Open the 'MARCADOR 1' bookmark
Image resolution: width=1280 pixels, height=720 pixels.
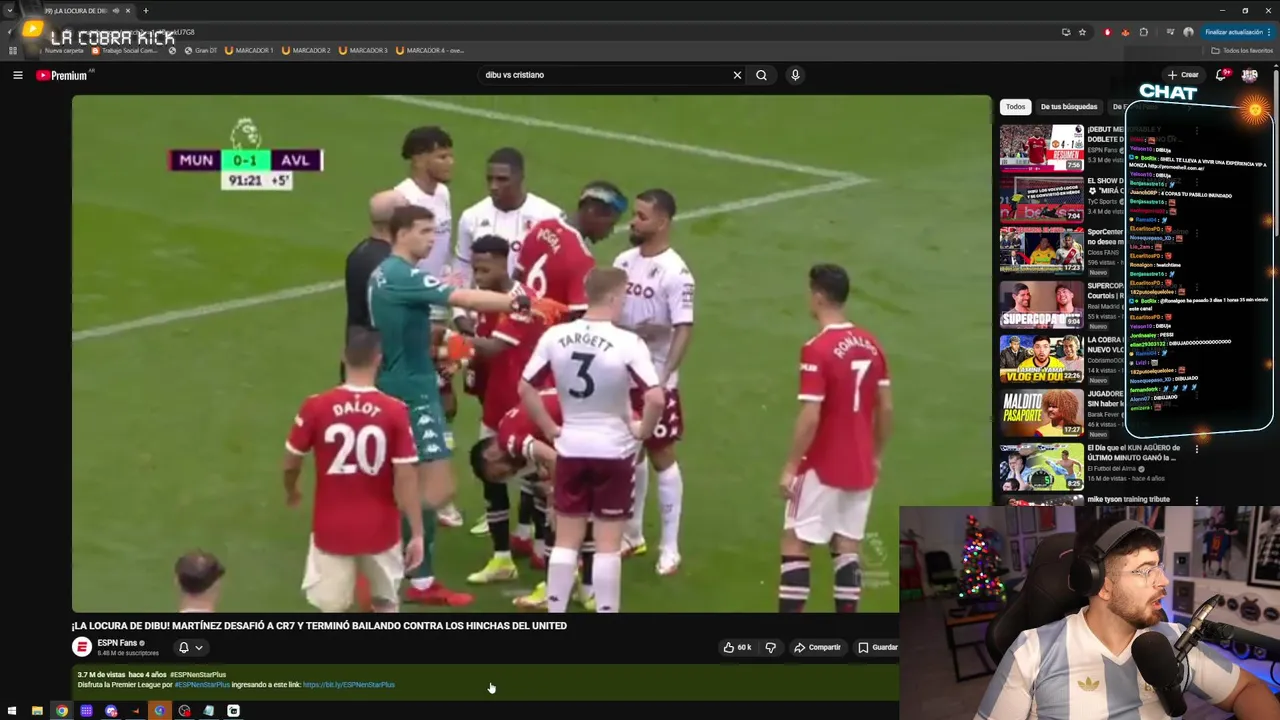tap(249, 50)
